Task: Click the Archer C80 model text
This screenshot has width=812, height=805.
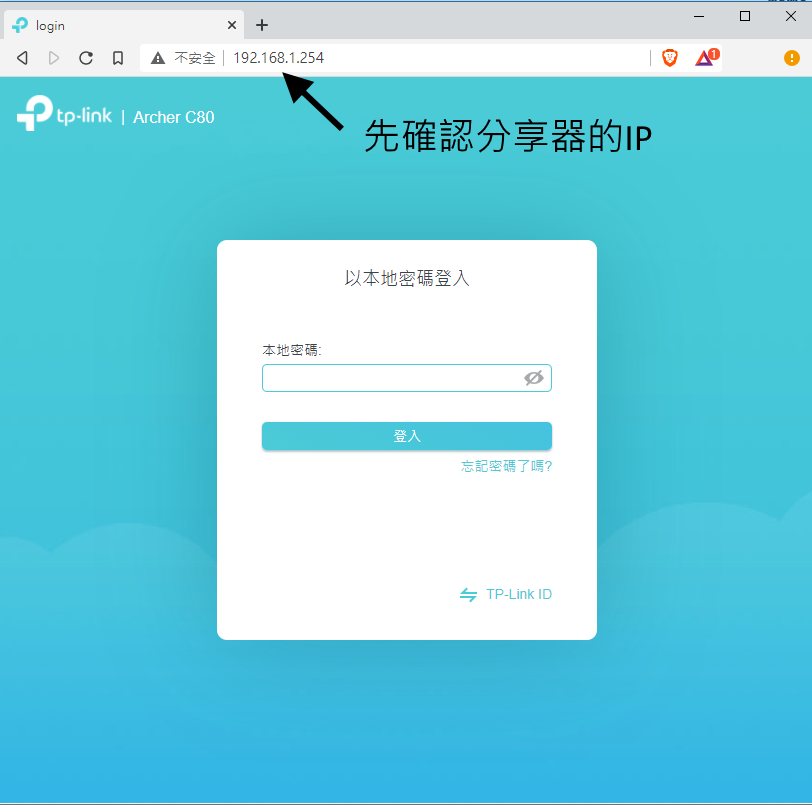Action: [x=173, y=117]
